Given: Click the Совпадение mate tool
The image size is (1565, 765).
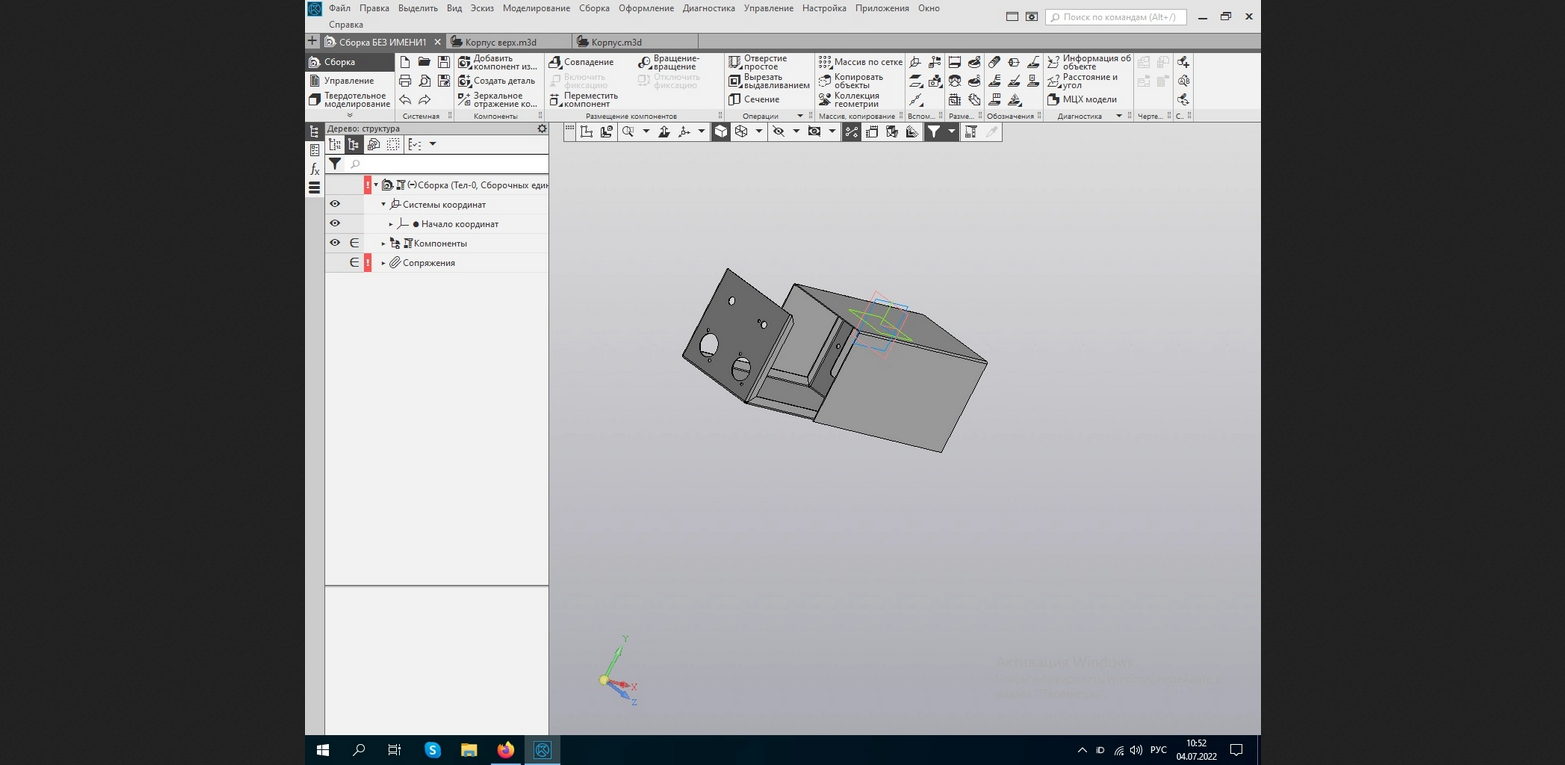Looking at the screenshot, I should click(582, 62).
